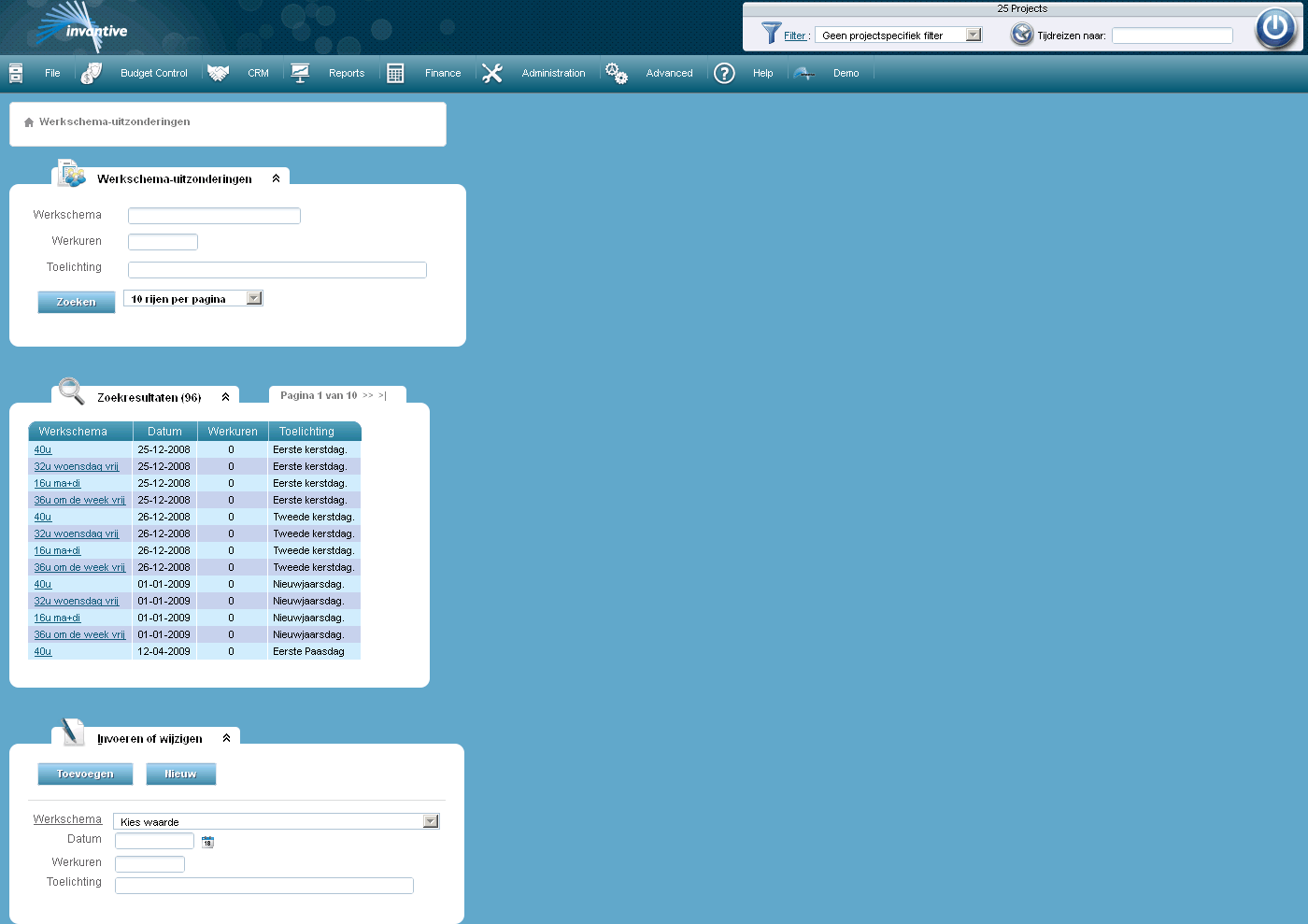
Task: Click the Werkschema label link in entry form
Action: pos(67,819)
